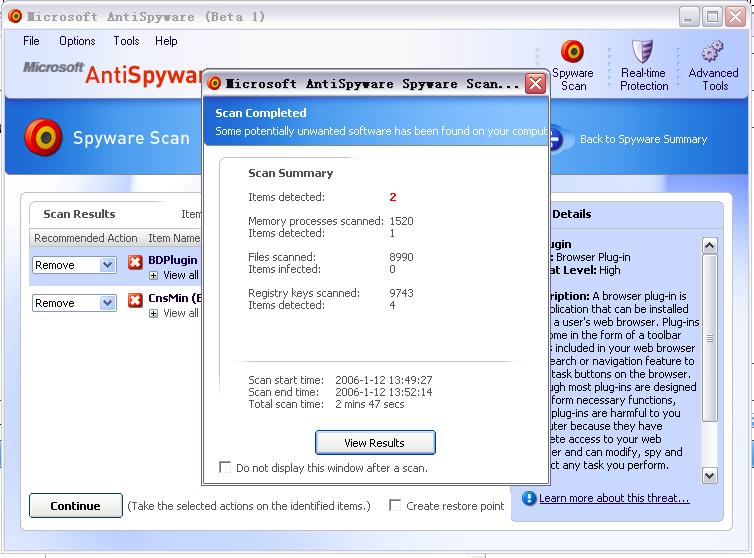Close the main Microsoft AntiSpyware window

(x=736, y=17)
